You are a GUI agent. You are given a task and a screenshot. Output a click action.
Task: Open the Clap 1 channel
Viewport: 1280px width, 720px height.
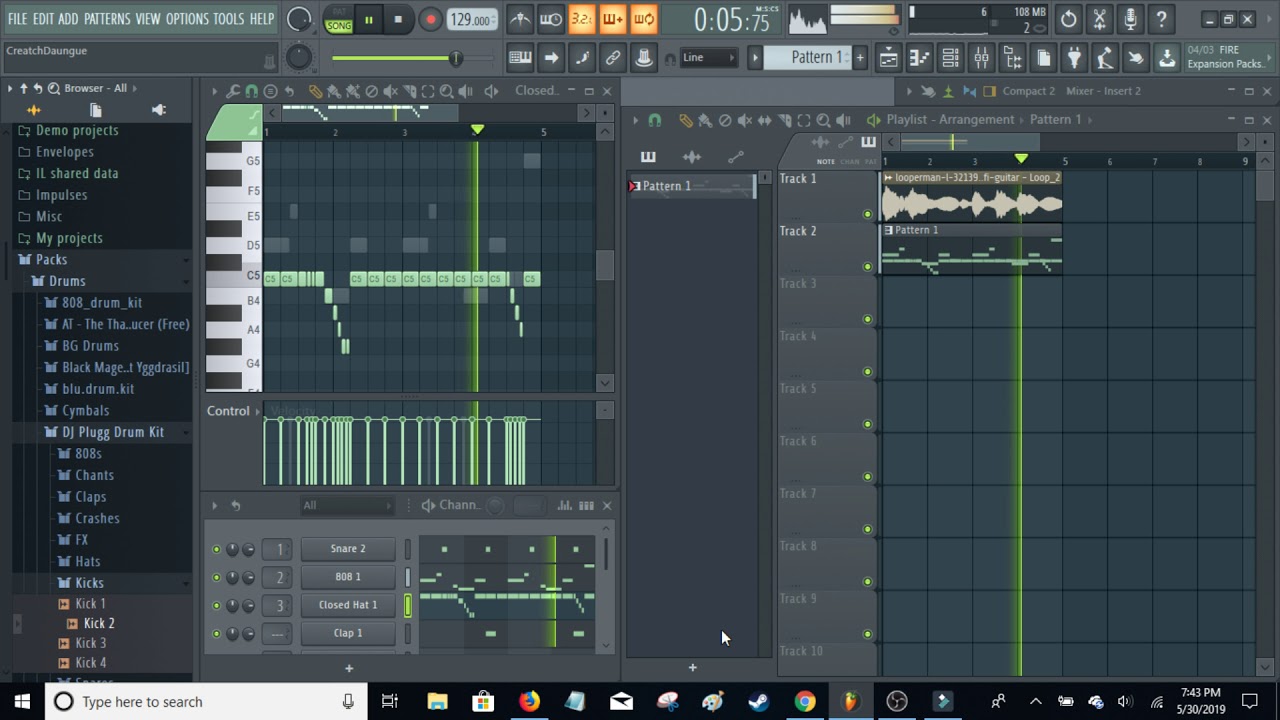[x=348, y=632]
